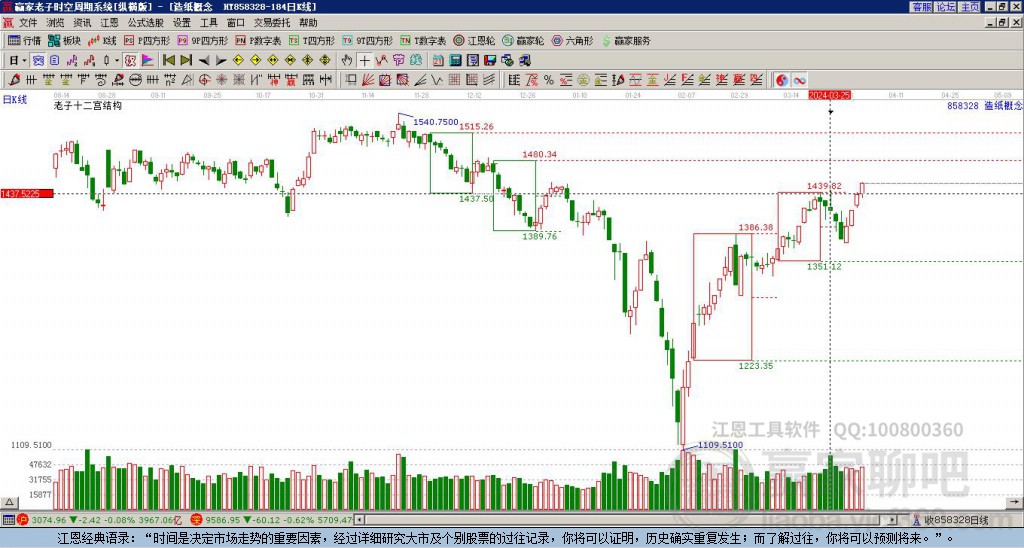Click the 日K线 chart label

click(14, 99)
